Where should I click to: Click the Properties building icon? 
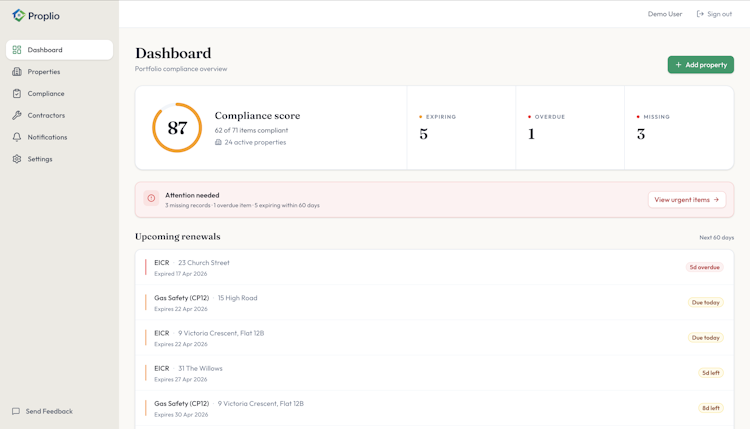17,72
